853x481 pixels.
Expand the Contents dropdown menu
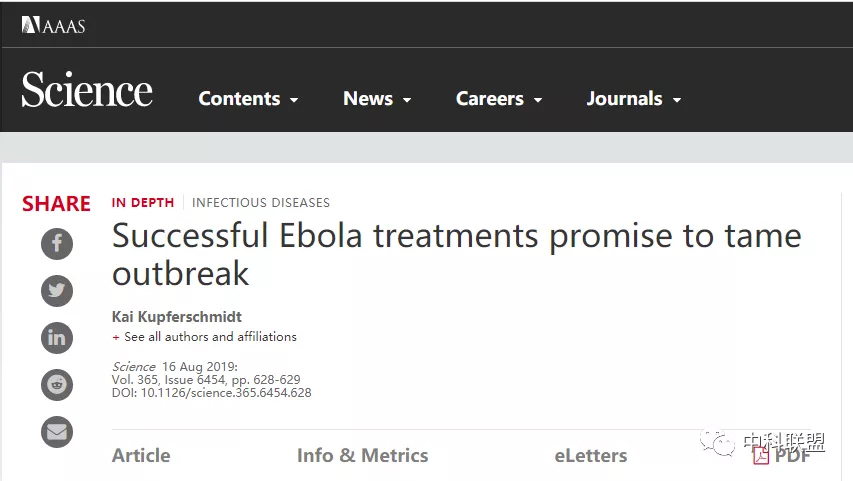pyautogui.click(x=248, y=98)
